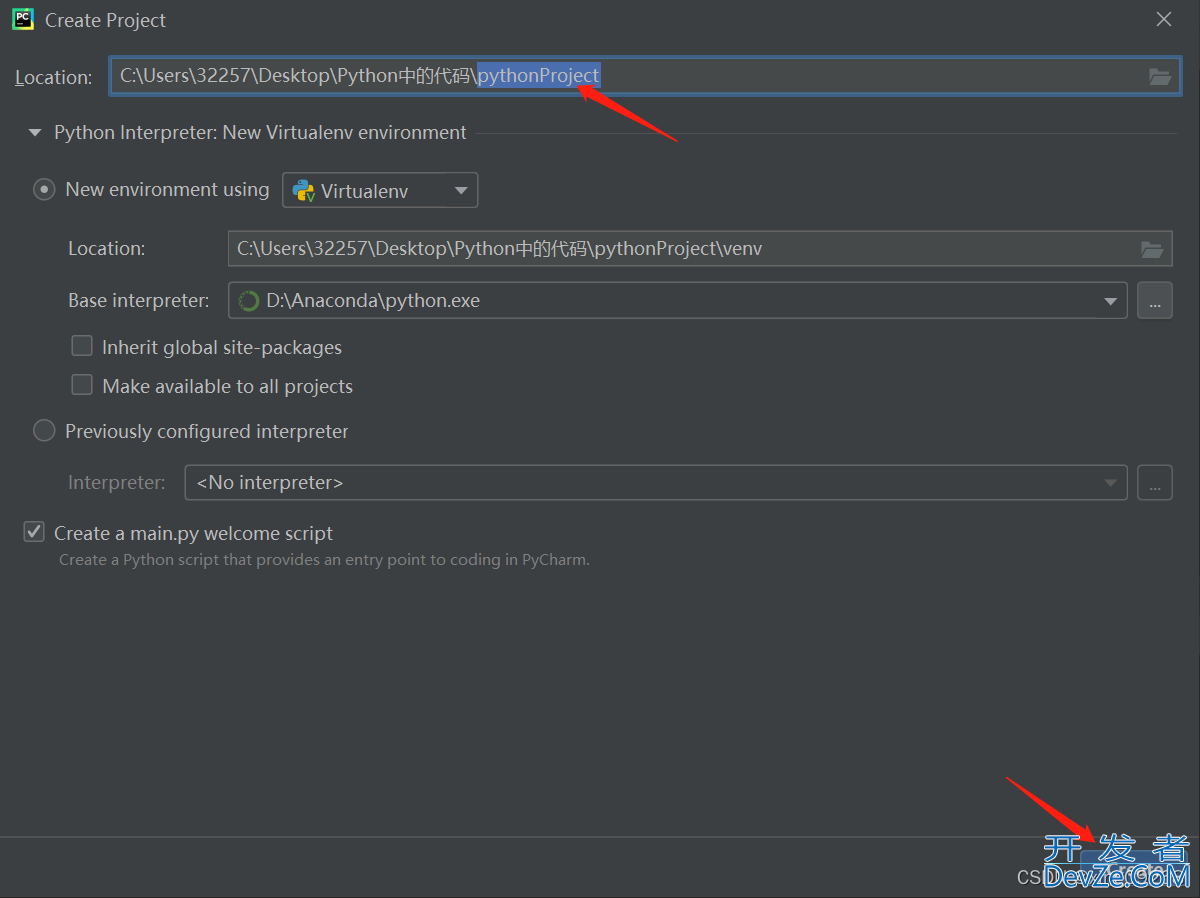1200x898 pixels.
Task: Browse for the virtualenv location folder
Action: pyautogui.click(x=1152, y=249)
